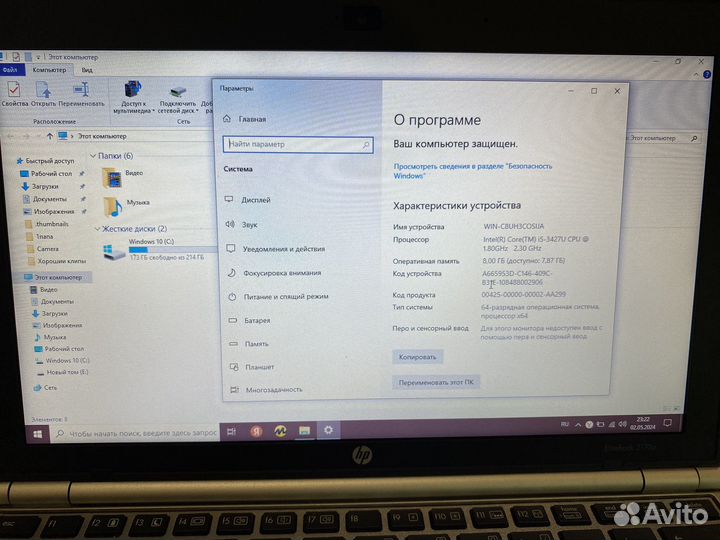The height and width of the screenshot is (540, 720).
Task: Open File Explorer taskbar icon
Action: [304, 431]
